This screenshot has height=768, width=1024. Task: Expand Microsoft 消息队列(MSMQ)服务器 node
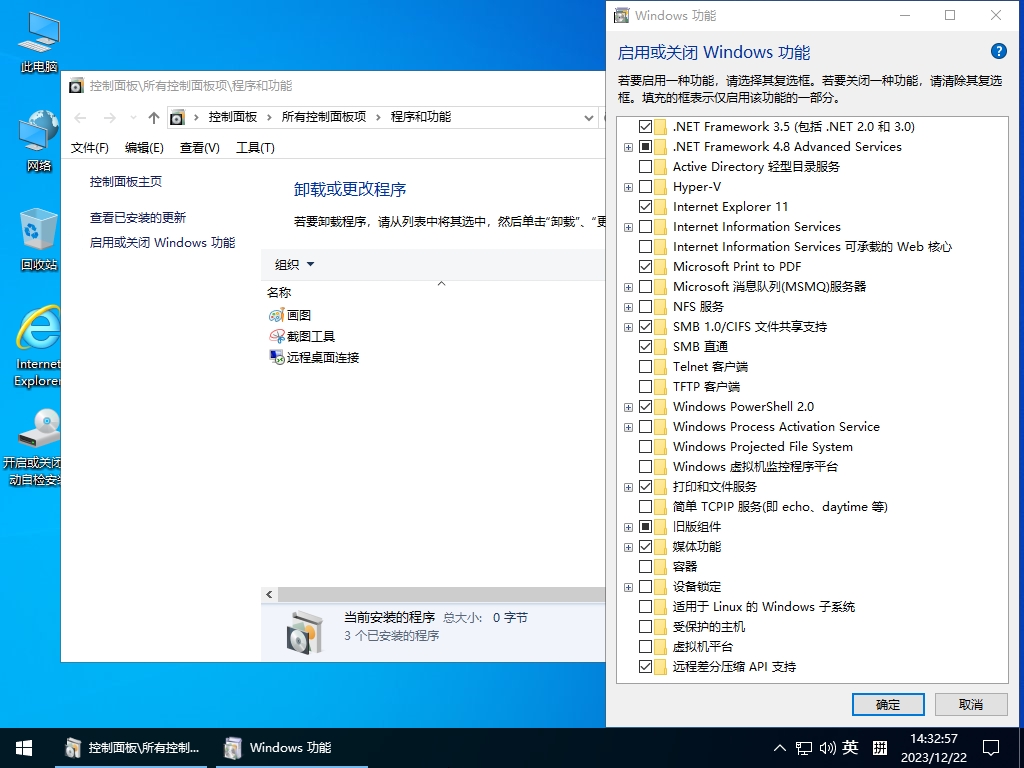[x=628, y=287]
